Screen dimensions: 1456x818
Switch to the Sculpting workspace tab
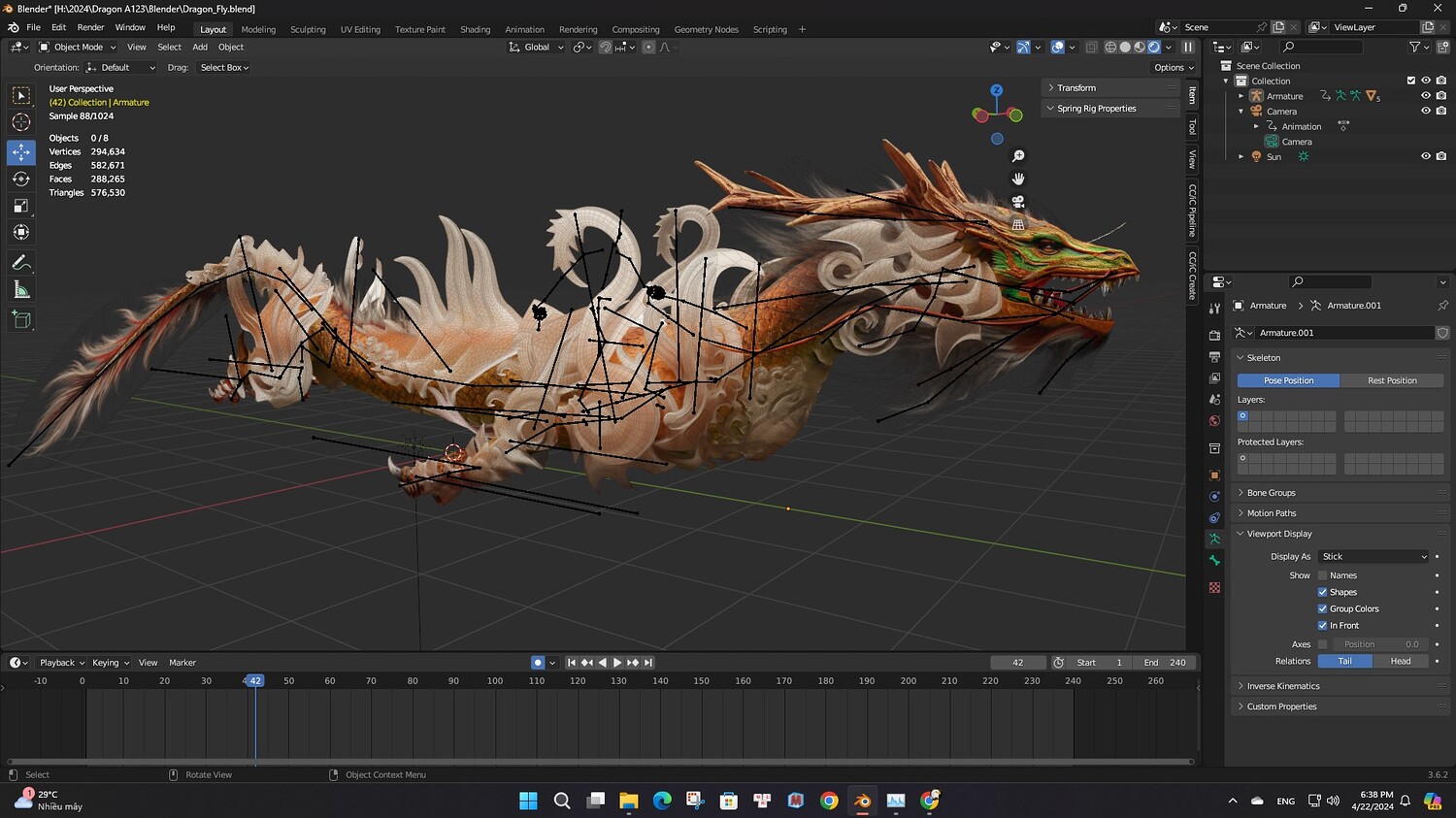click(308, 29)
